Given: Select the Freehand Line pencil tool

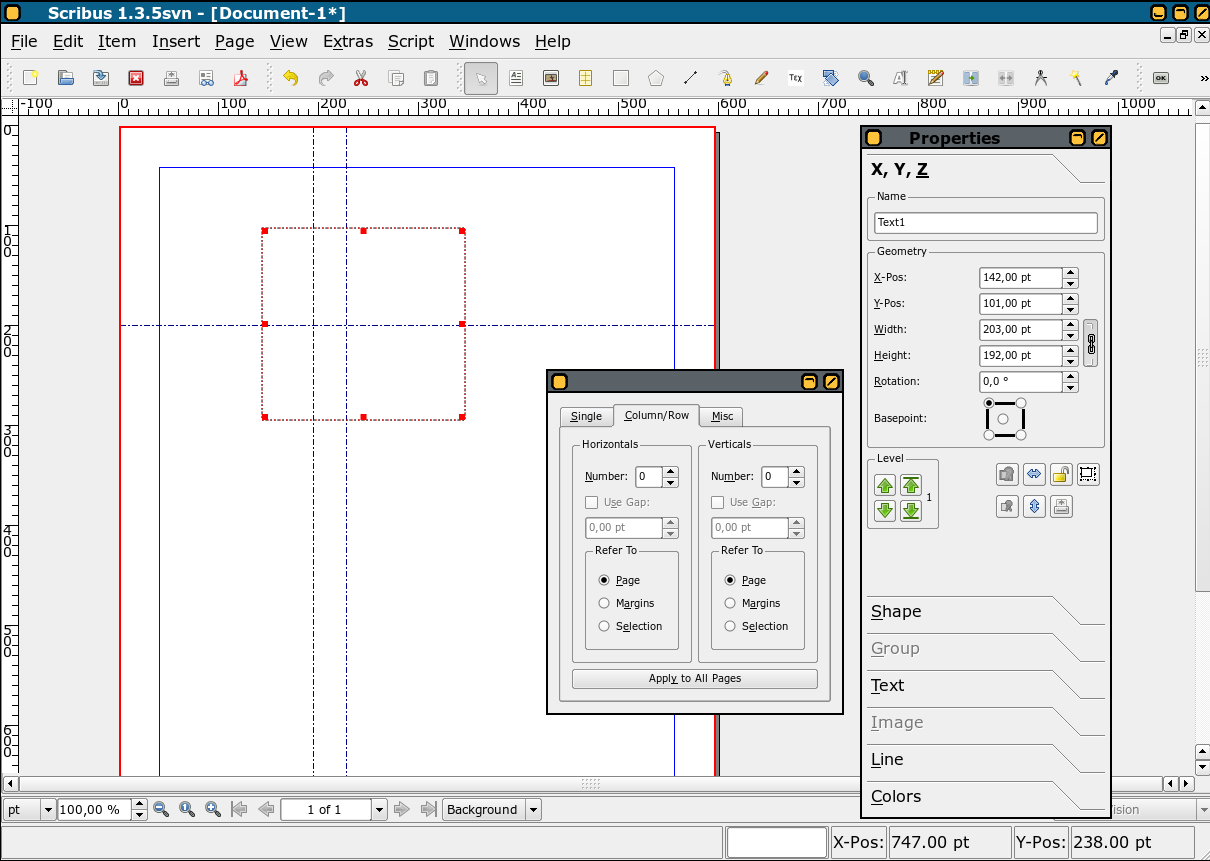Looking at the screenshot, I should click(x=761, y=78).
